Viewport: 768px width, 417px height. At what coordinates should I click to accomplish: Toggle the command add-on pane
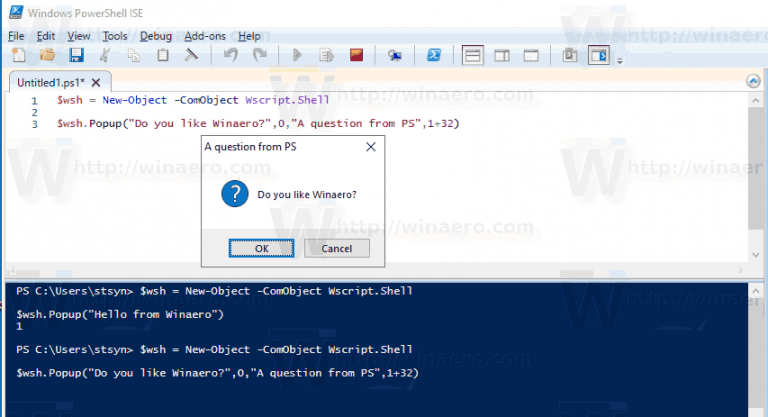[x=599, y=55]
